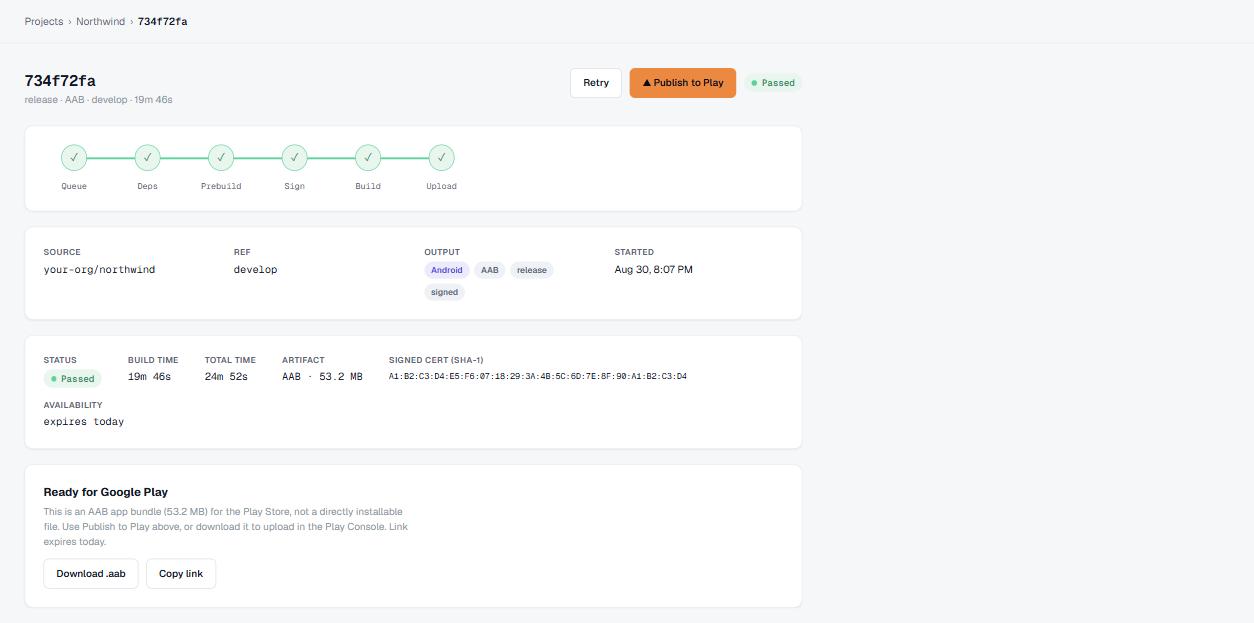Click the release output tag

tap(532, 270)
